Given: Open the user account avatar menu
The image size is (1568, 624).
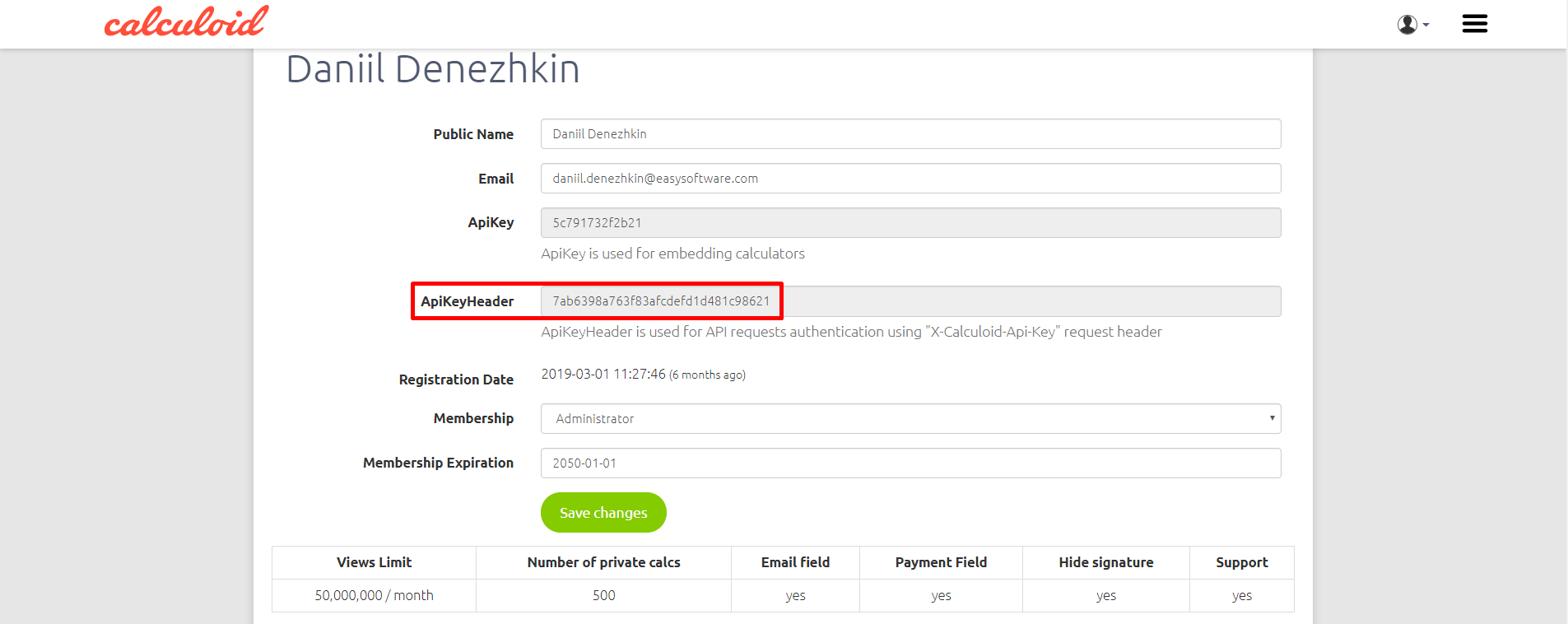Looking at the screenshot, I should (1412, 25).
